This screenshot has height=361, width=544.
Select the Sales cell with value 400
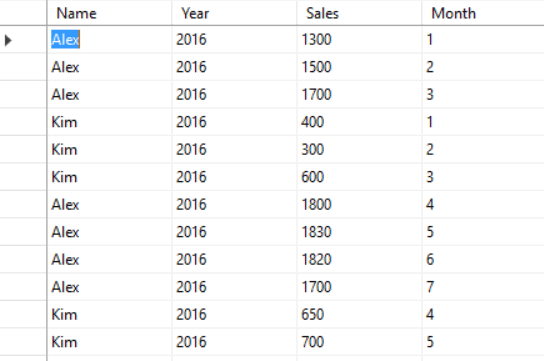click(359, 122)
